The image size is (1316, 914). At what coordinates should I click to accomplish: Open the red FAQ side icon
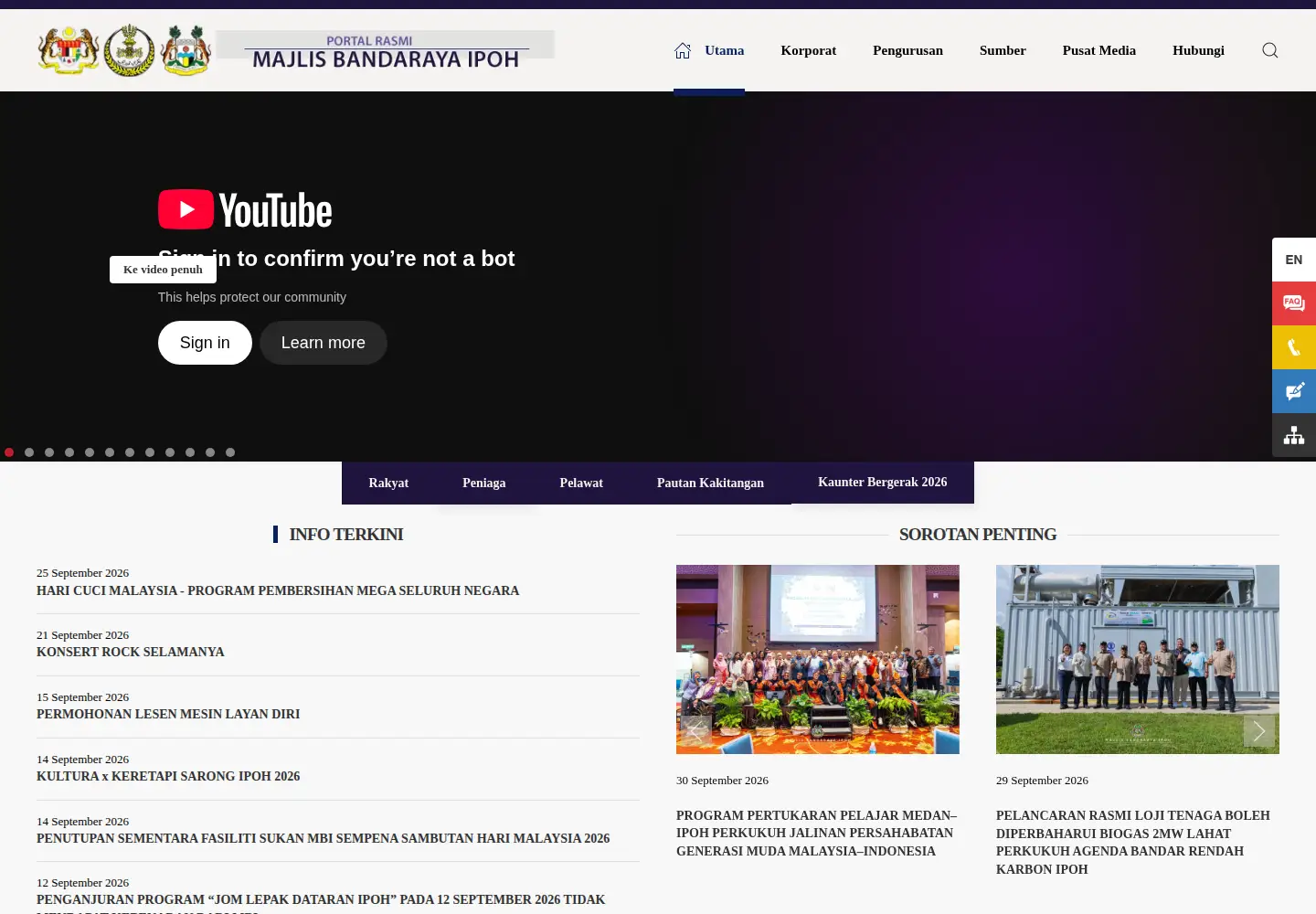pyautogui.click(x=1294, y=303)
